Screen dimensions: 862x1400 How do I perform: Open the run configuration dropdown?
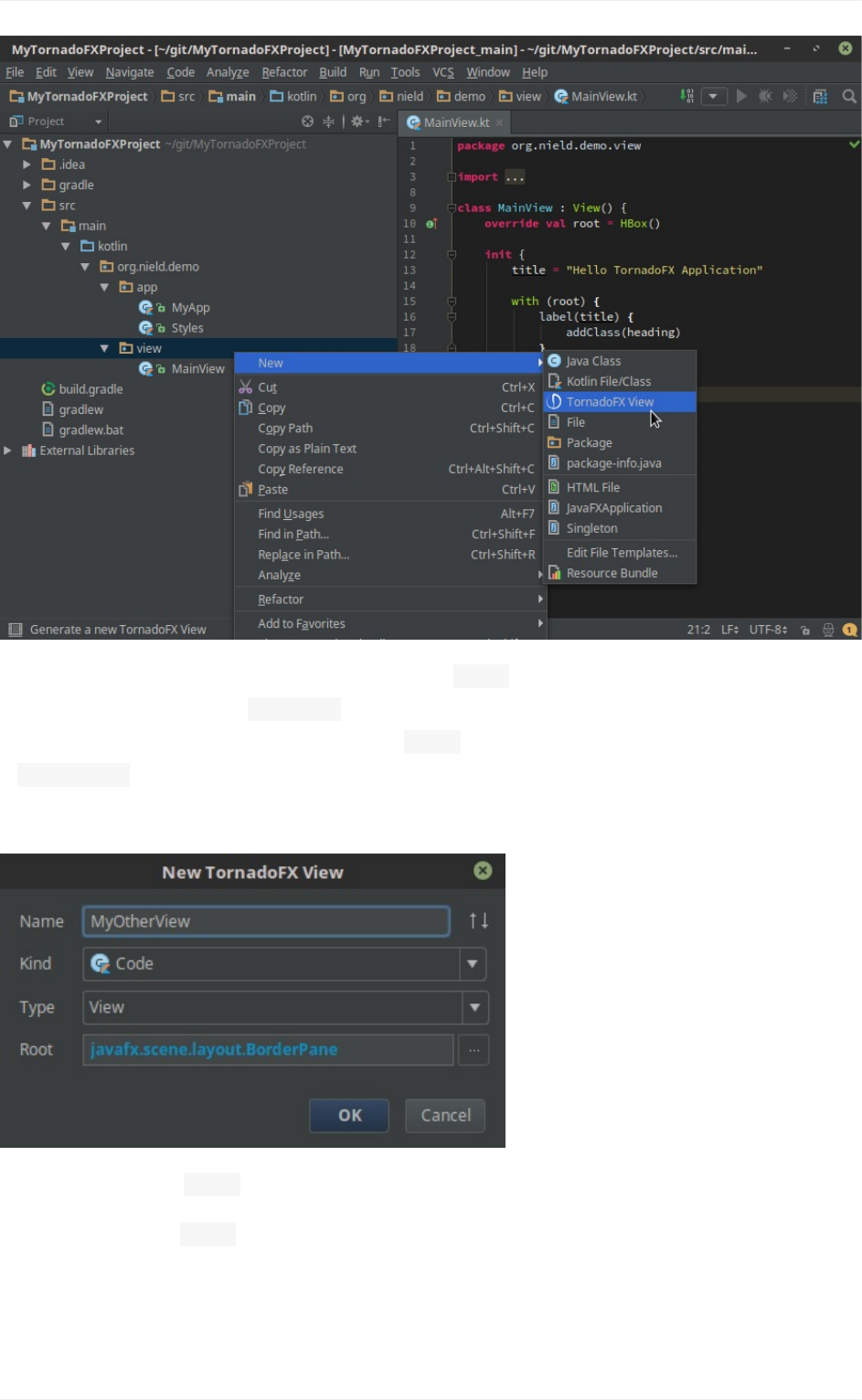click(x=714, y=96)
